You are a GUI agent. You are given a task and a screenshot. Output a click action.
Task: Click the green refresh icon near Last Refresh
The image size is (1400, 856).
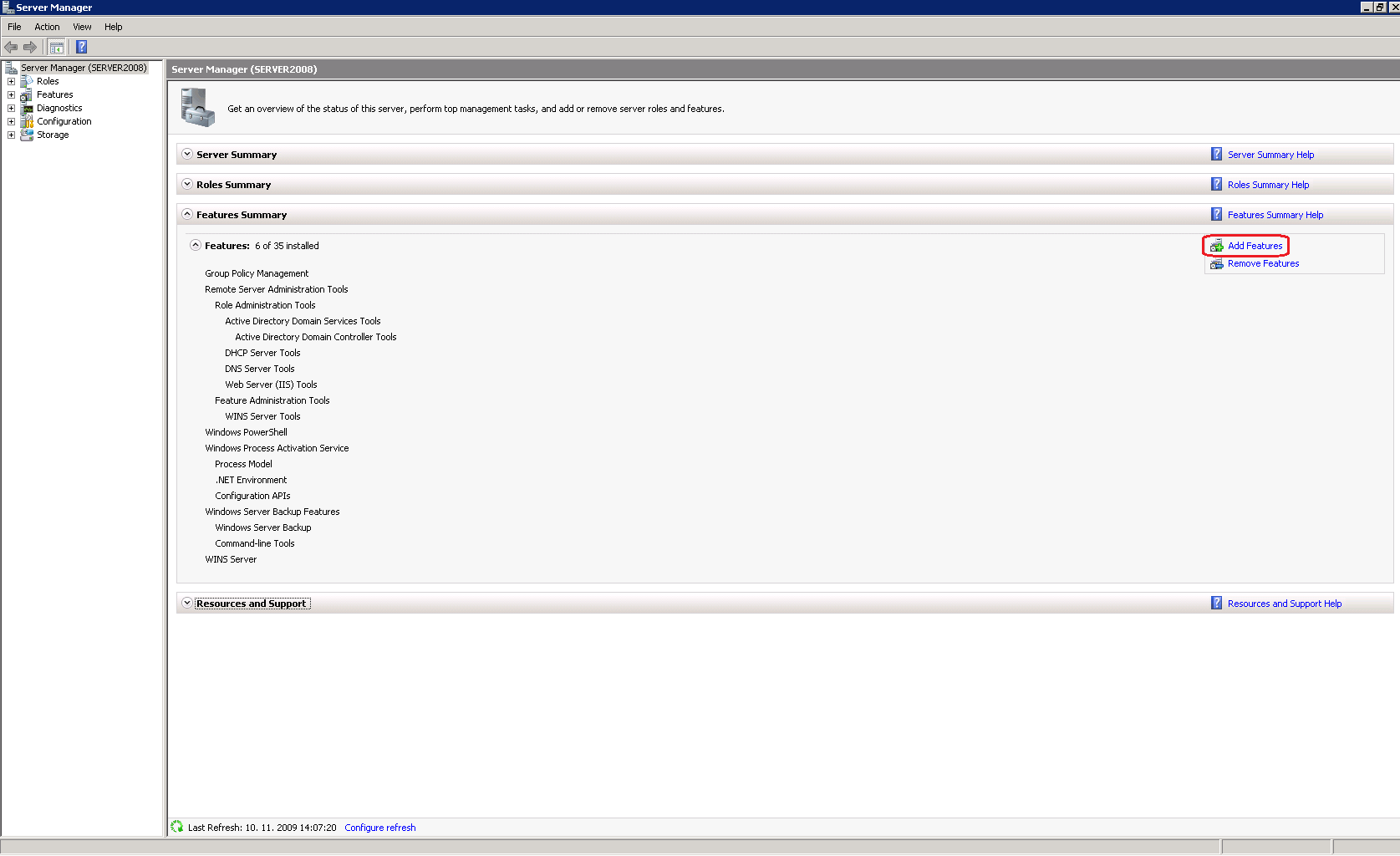[x=177, y=827]
